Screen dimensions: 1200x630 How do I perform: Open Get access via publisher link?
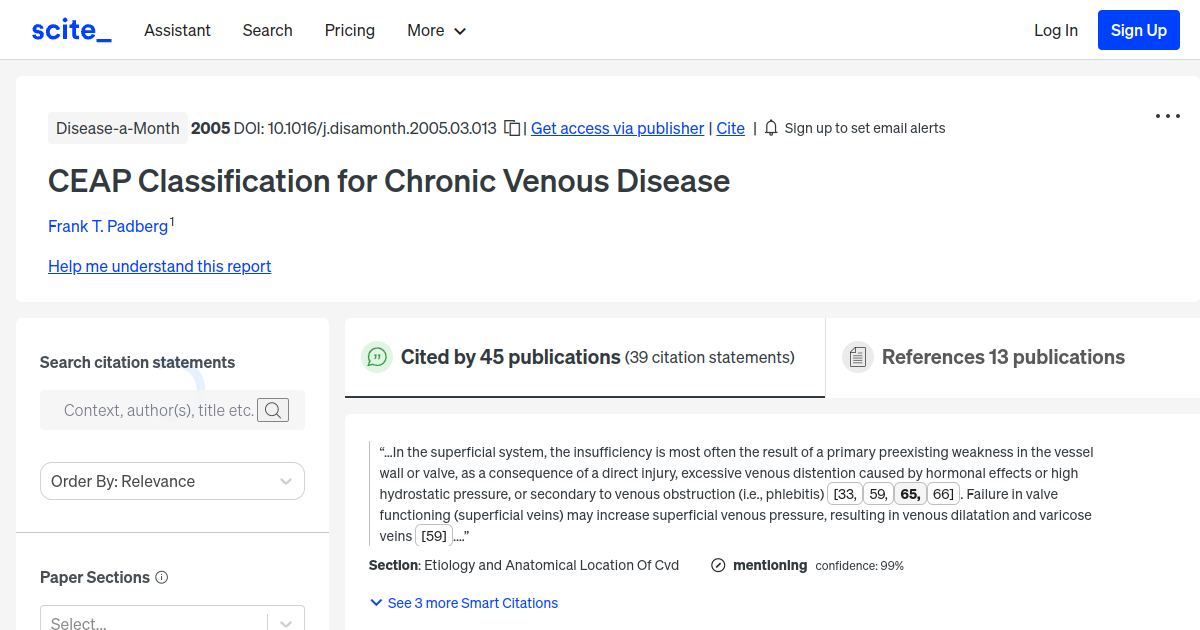point(617,128)
